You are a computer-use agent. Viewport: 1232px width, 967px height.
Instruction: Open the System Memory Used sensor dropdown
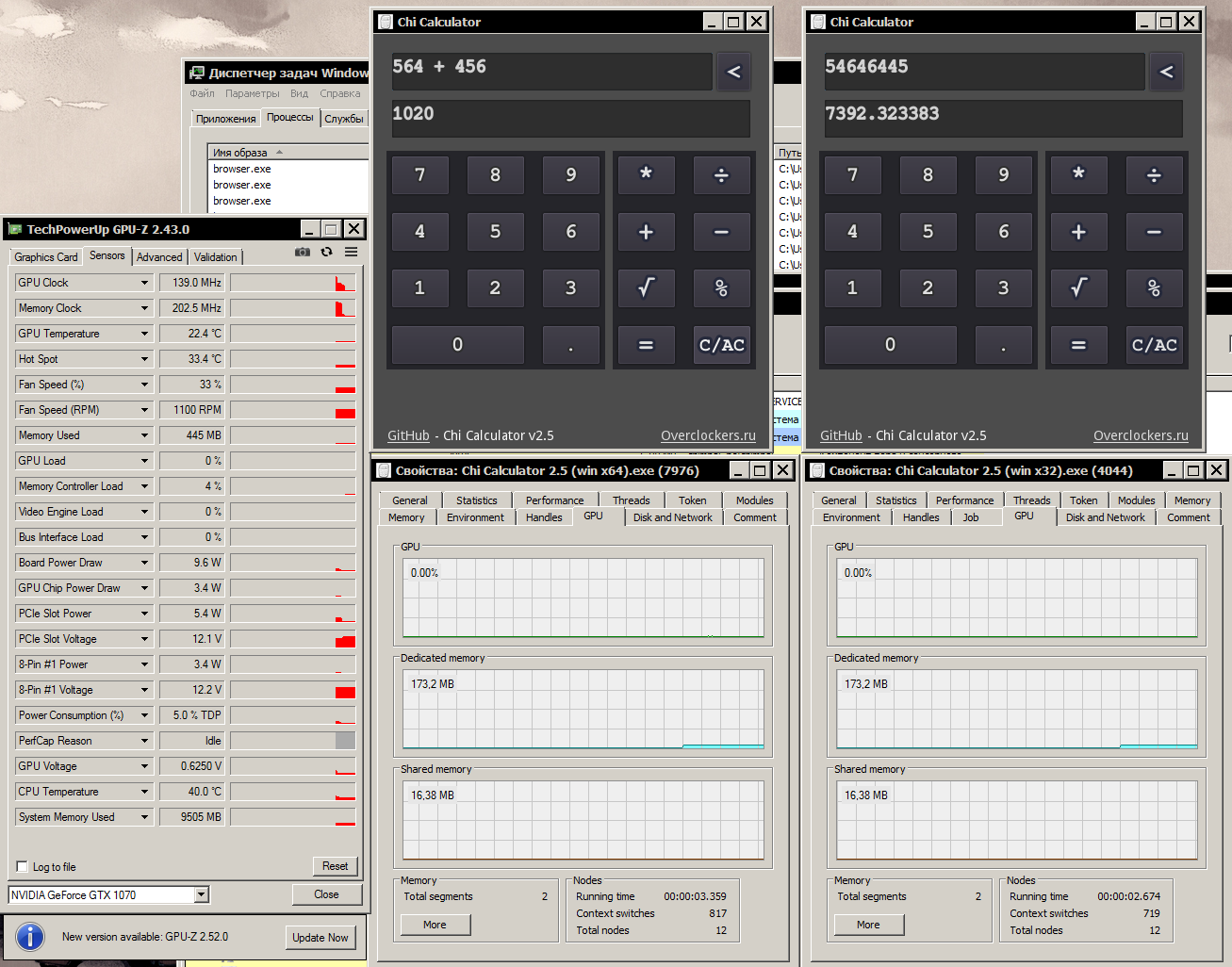(x=144, y=817)
